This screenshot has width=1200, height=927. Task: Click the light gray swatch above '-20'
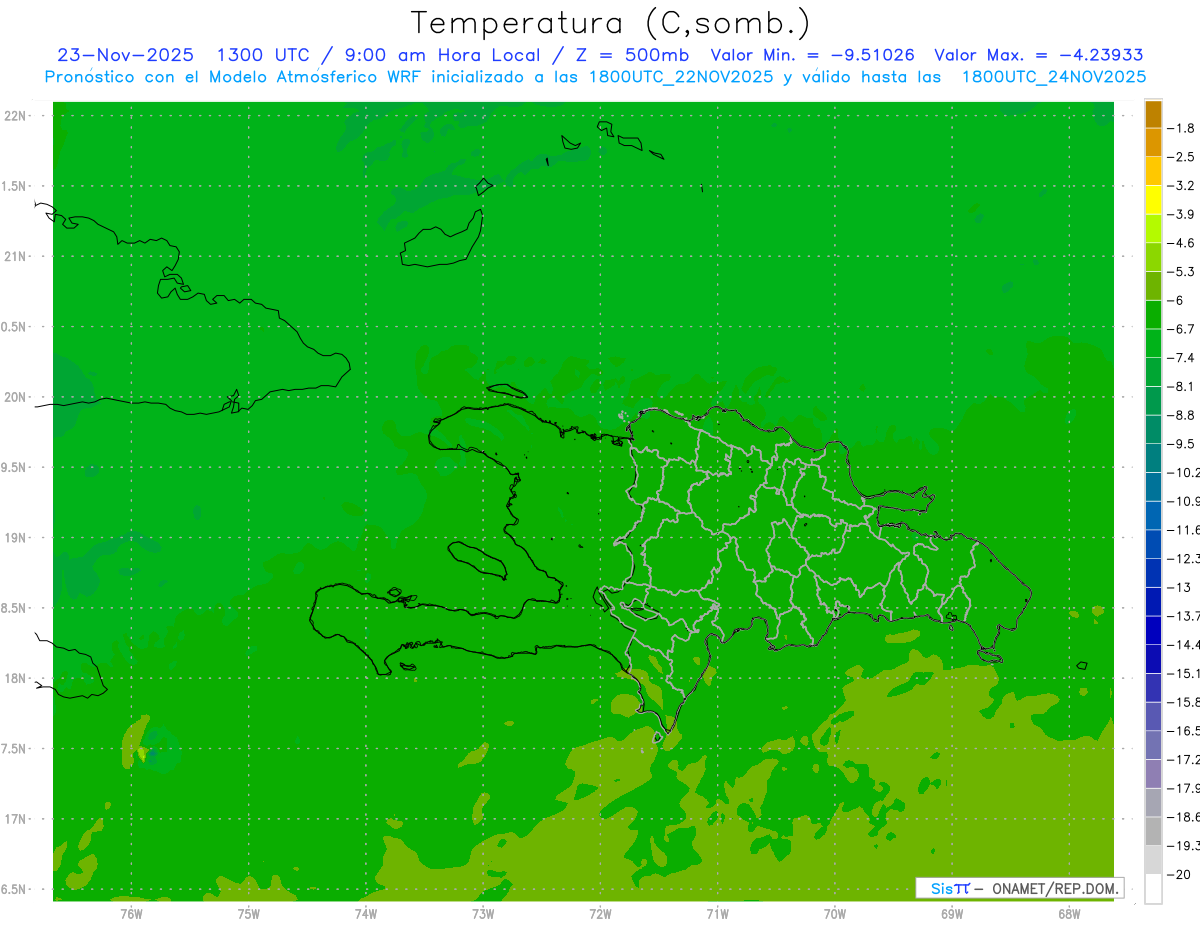click(x=1153, y=860)
